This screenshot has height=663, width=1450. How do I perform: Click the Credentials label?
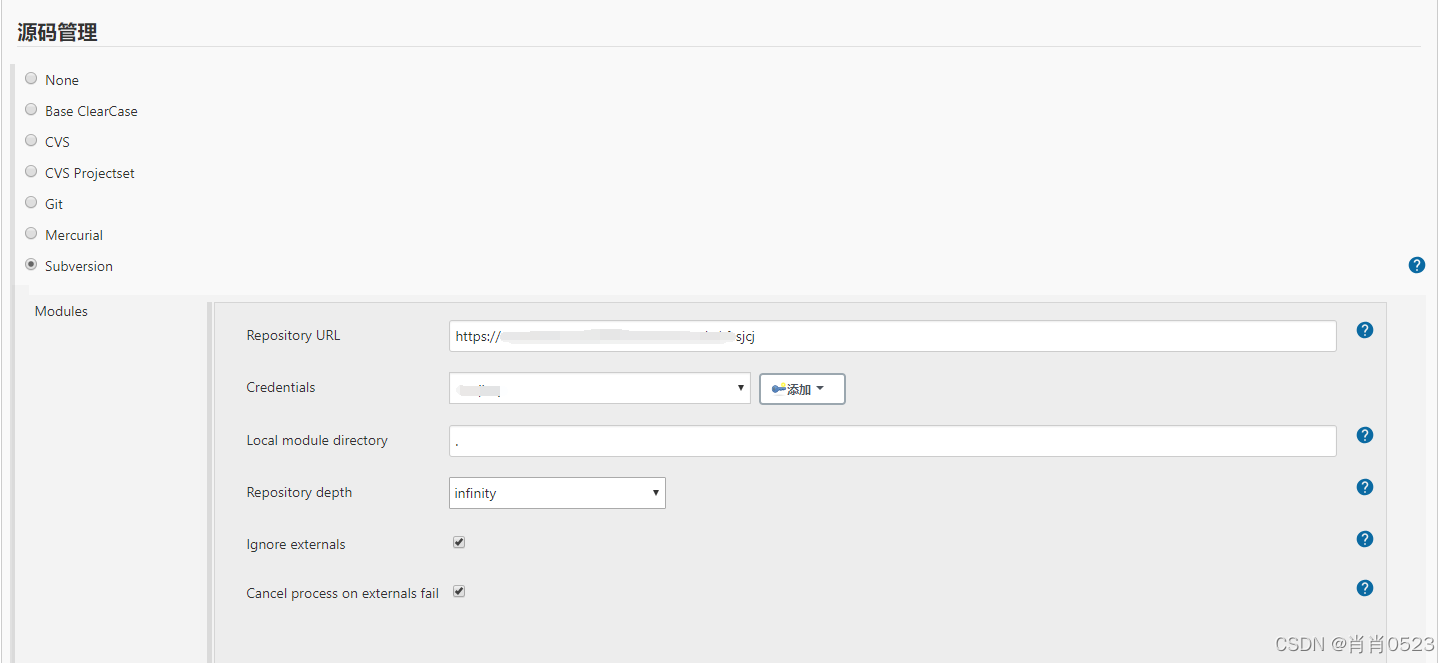point(281,387)
